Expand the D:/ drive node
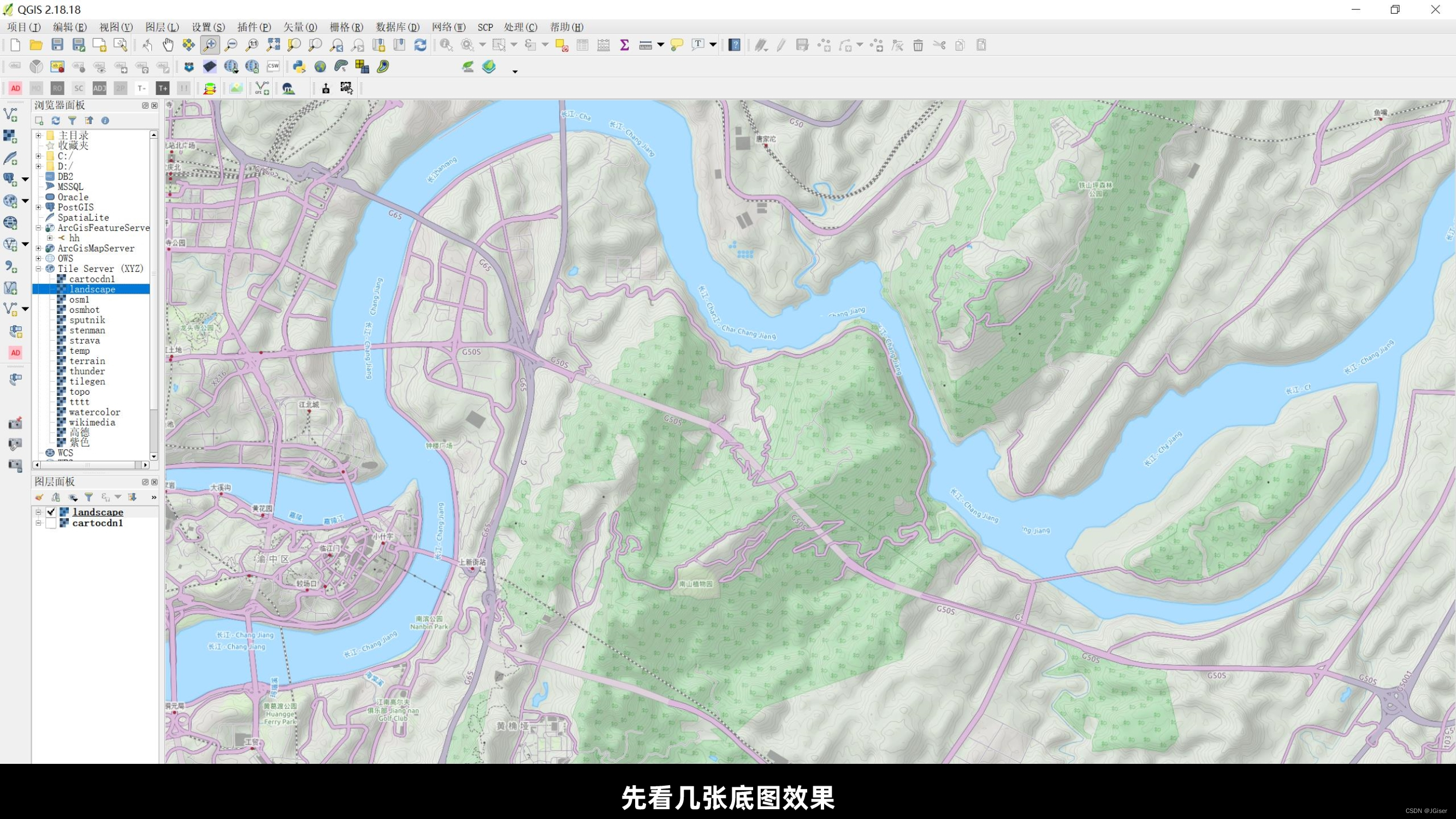 tap(38, 166)
